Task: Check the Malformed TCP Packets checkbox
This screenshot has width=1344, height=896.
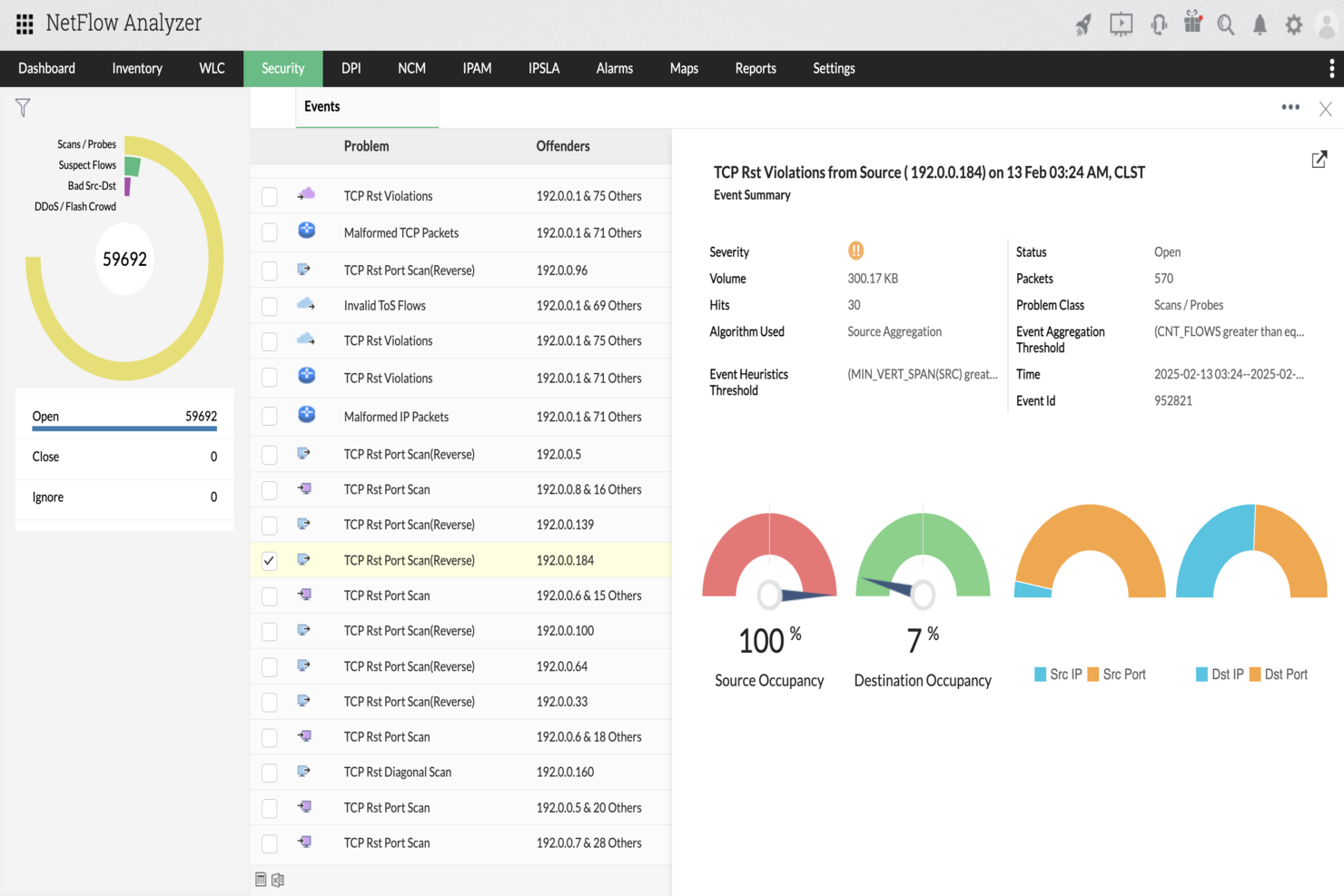Action: tap(270, 232)
